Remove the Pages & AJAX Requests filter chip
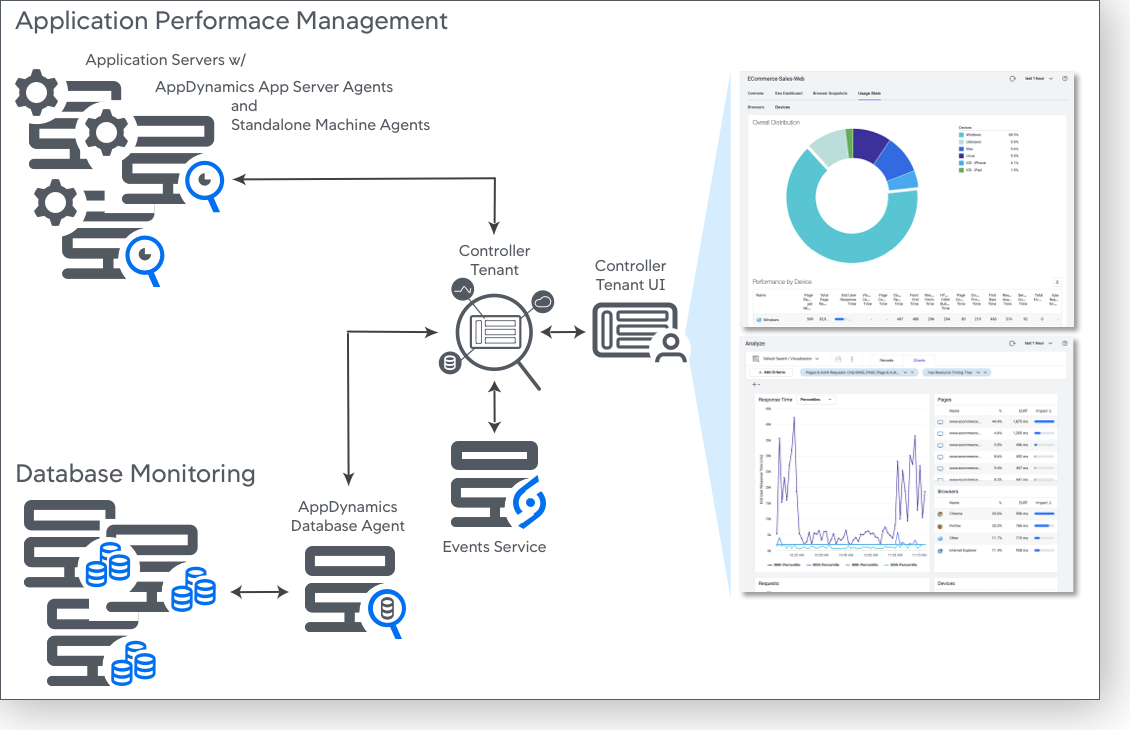The width and height of the screenshot is (1130, 730). tap(912, 373)
